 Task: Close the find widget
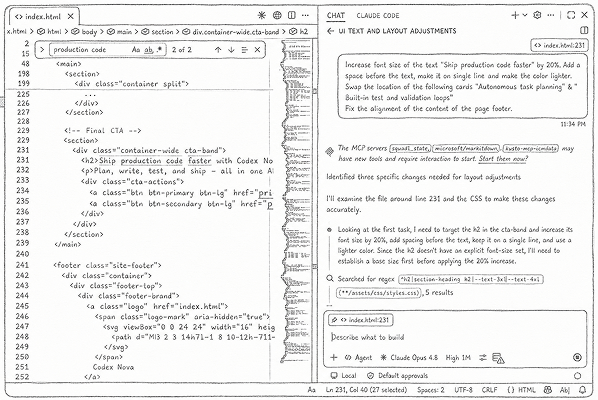[257, 50]
